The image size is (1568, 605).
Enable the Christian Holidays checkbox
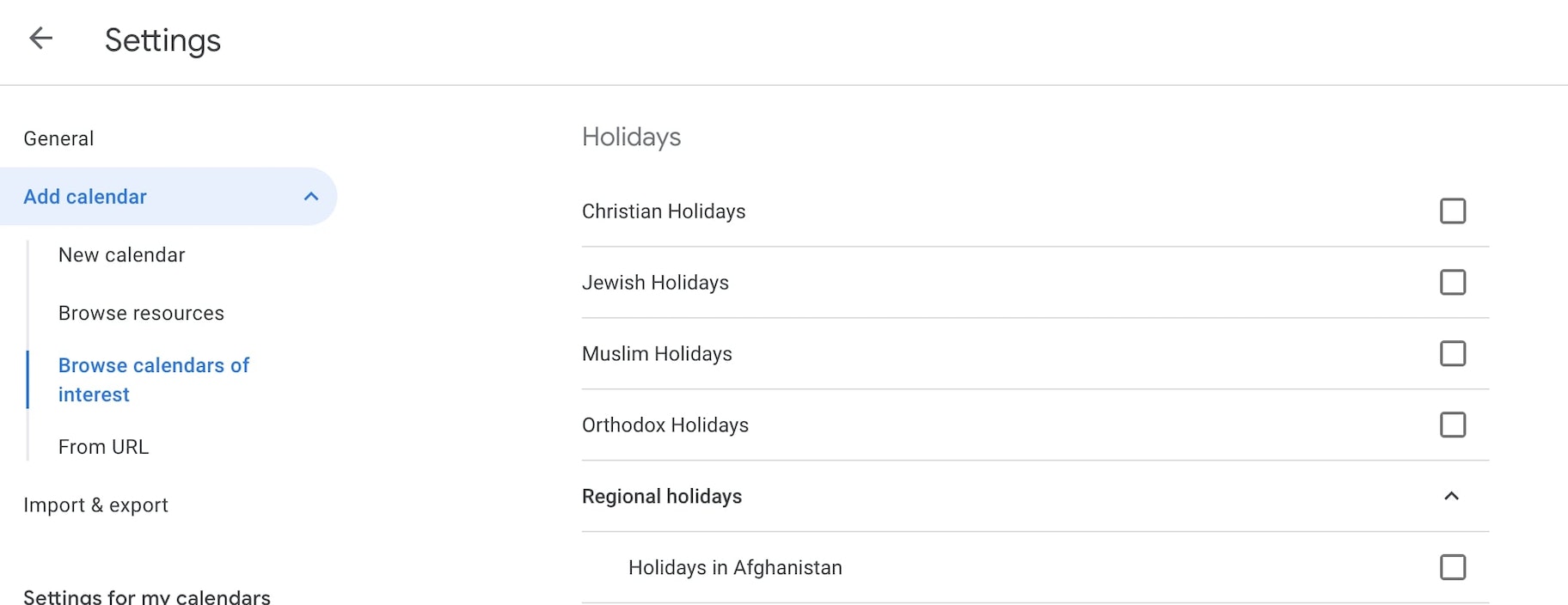pos(1452,211)
